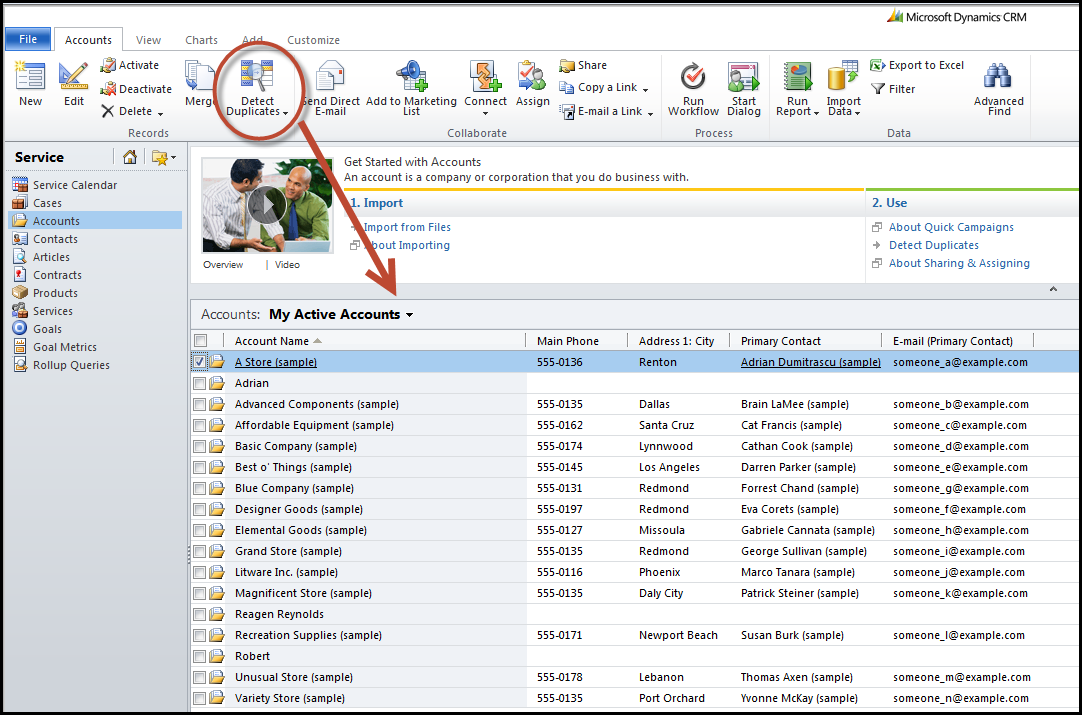Click the Grand Store (sample) account name
This screenshot has height=715, width=1082.
tap(288, 551)
